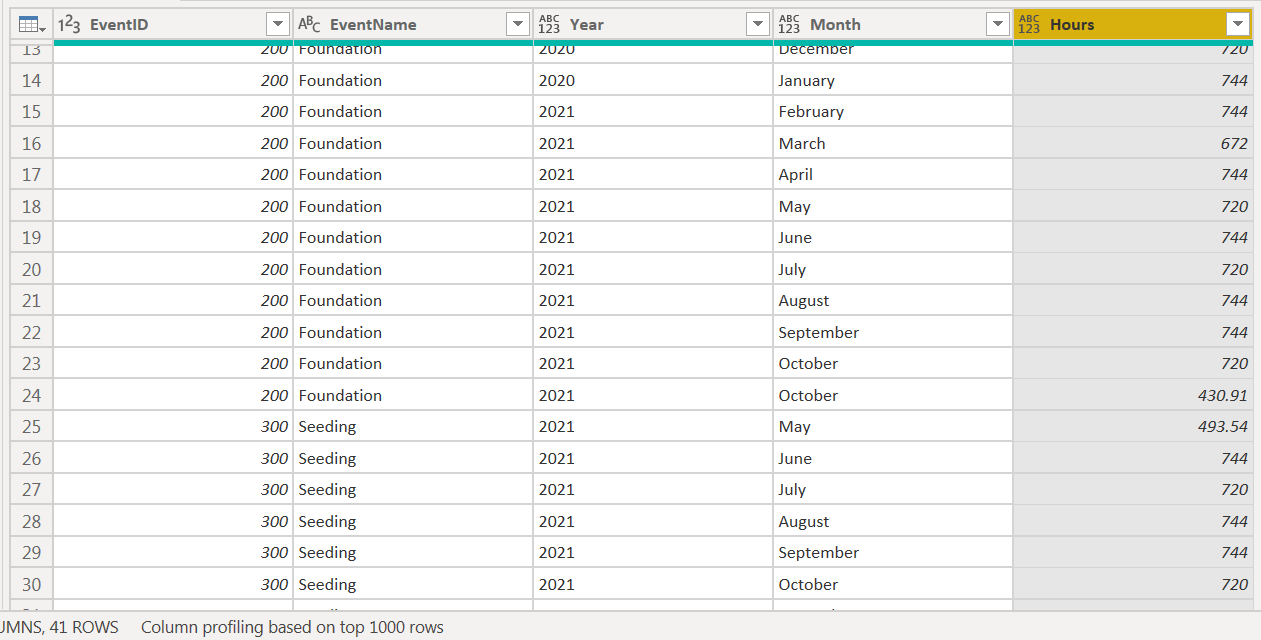Click the 'June' cell in row 19
Viewport: 1261px width, 640px height.
pyautogui.click(x=893, y=238)
